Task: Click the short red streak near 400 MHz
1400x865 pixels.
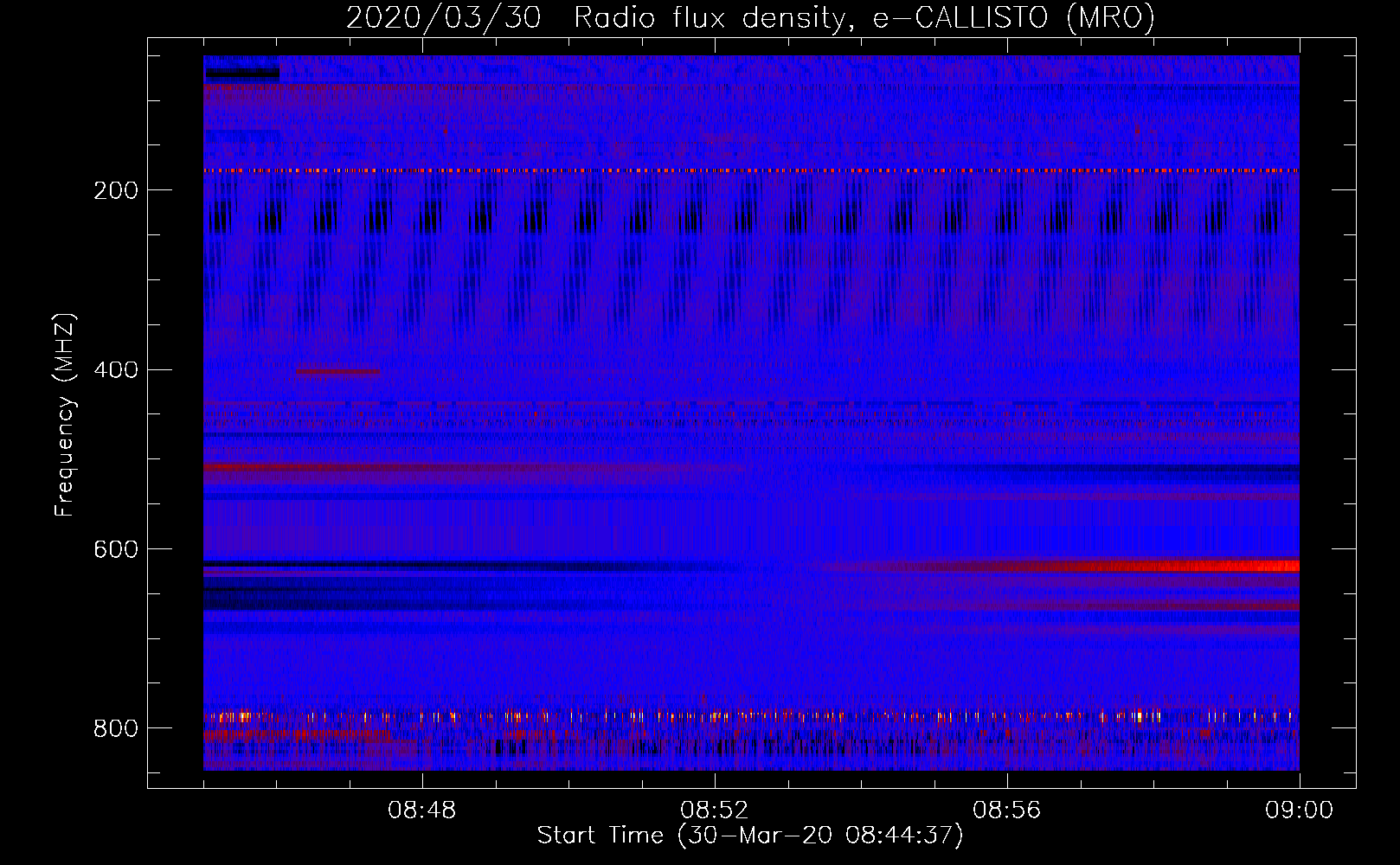Action: (x=338, y=372)
